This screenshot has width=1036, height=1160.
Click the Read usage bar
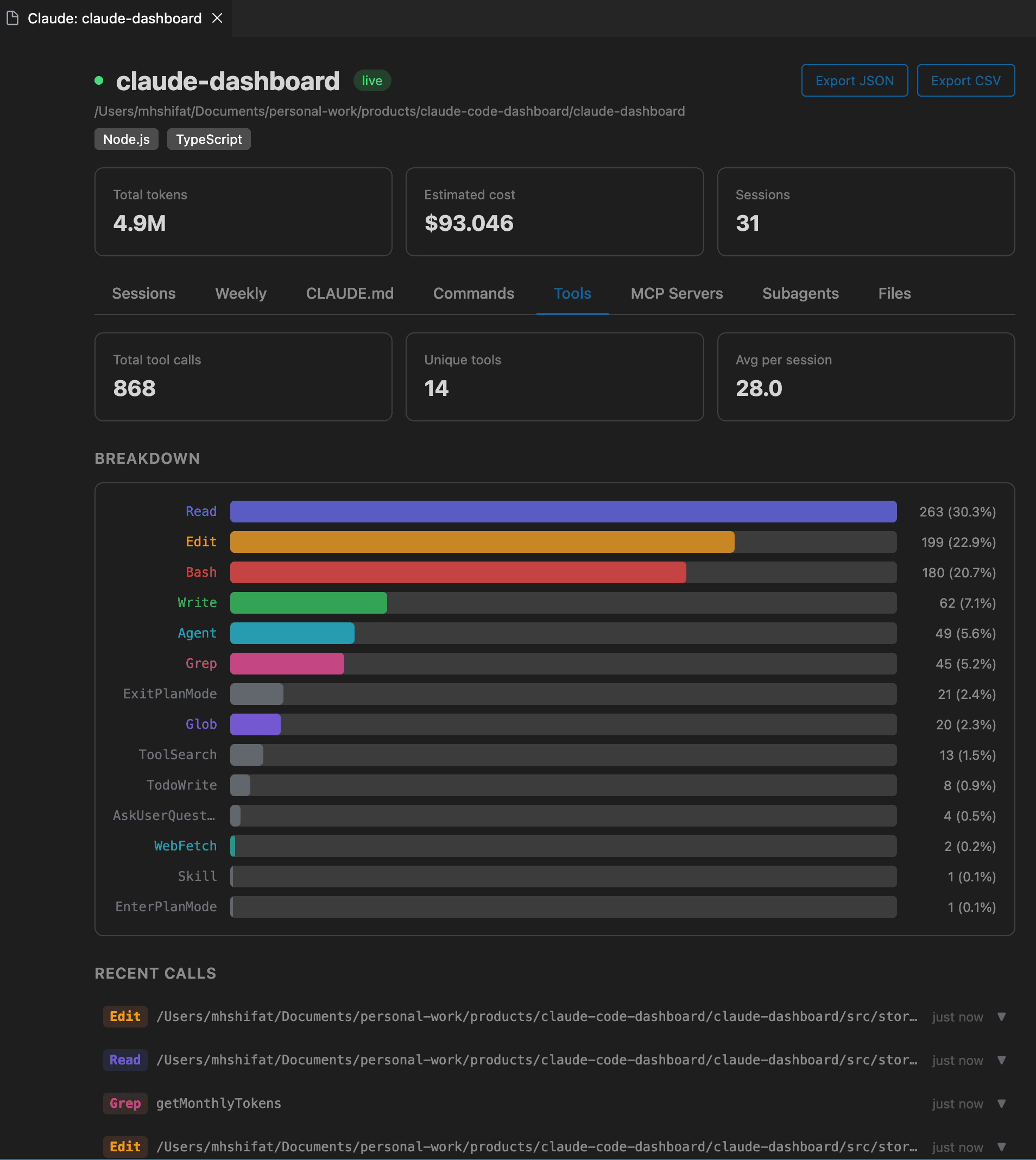point(563,512)
